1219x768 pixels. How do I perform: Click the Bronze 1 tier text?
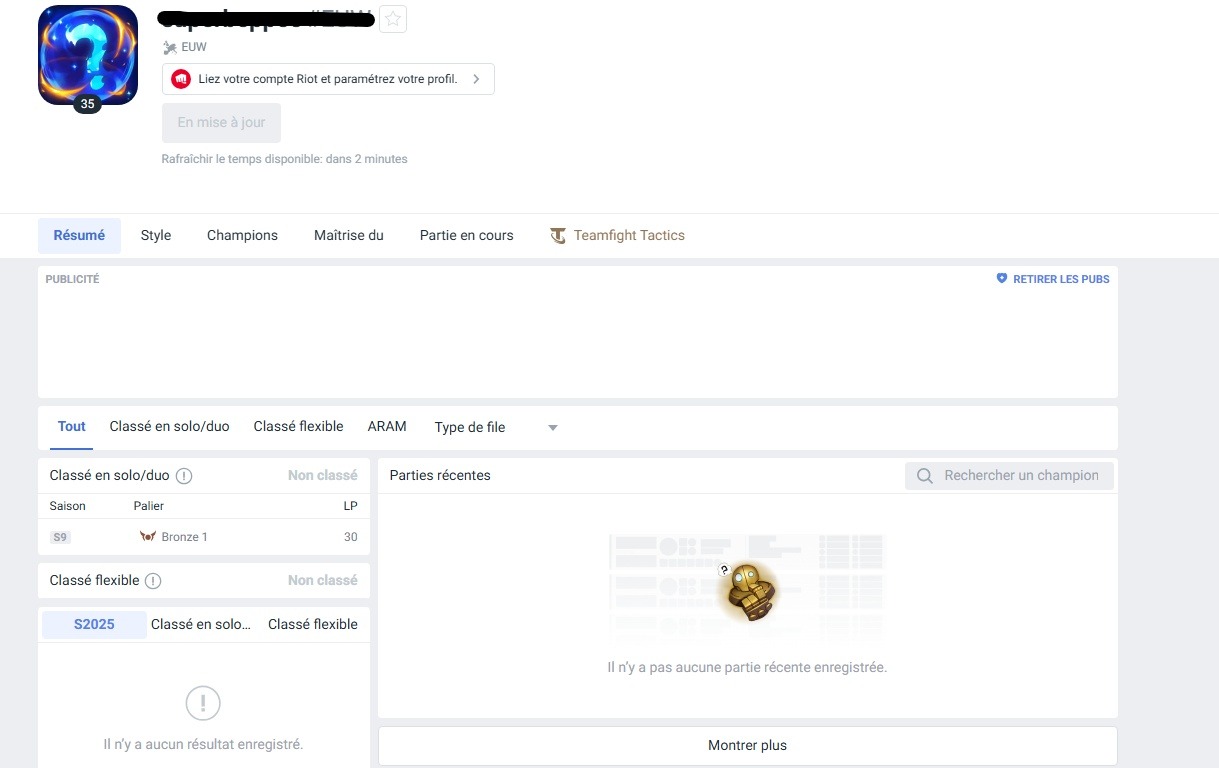(x=185, y=537)
